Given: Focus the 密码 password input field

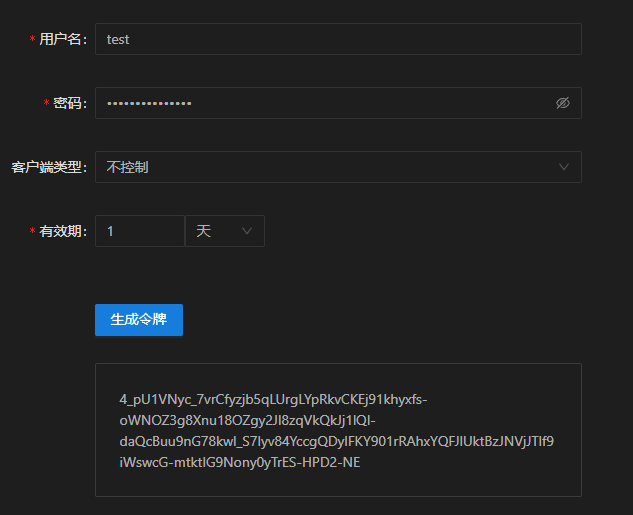Looking at the screenshot, I should (320, 103).
